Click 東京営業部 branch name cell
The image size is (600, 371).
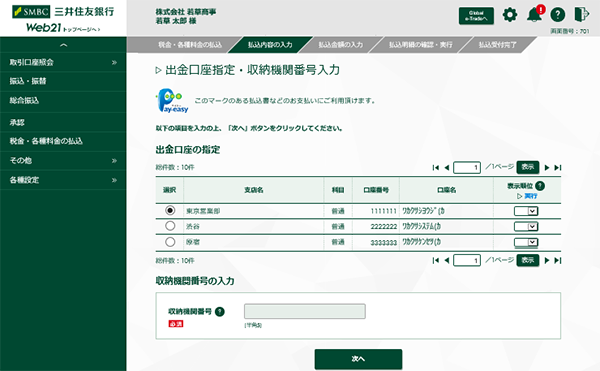pos(254,211)
